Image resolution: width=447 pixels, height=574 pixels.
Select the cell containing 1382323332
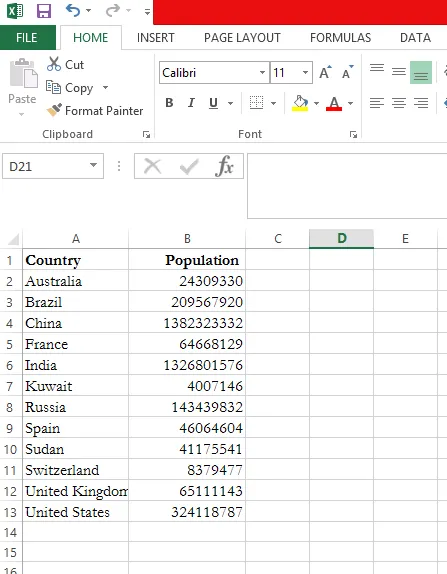[187, 323]
